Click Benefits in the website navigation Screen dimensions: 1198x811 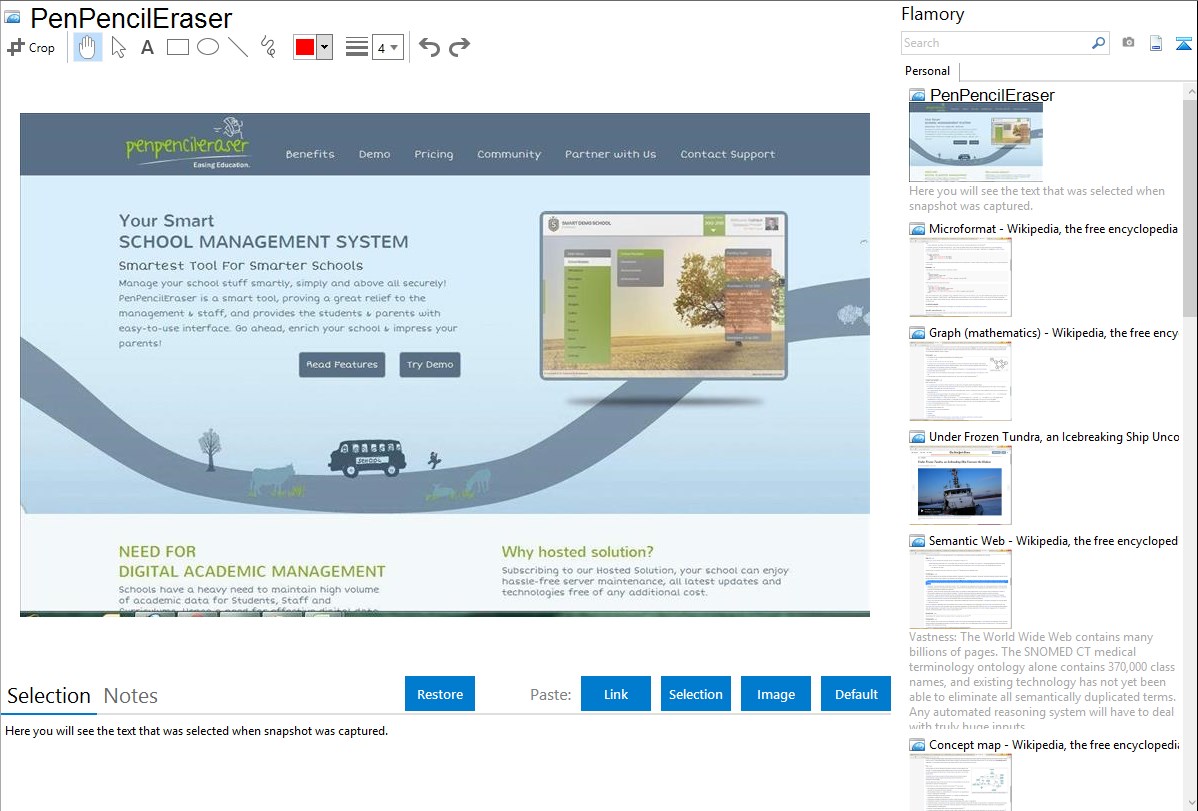[310, 154]
